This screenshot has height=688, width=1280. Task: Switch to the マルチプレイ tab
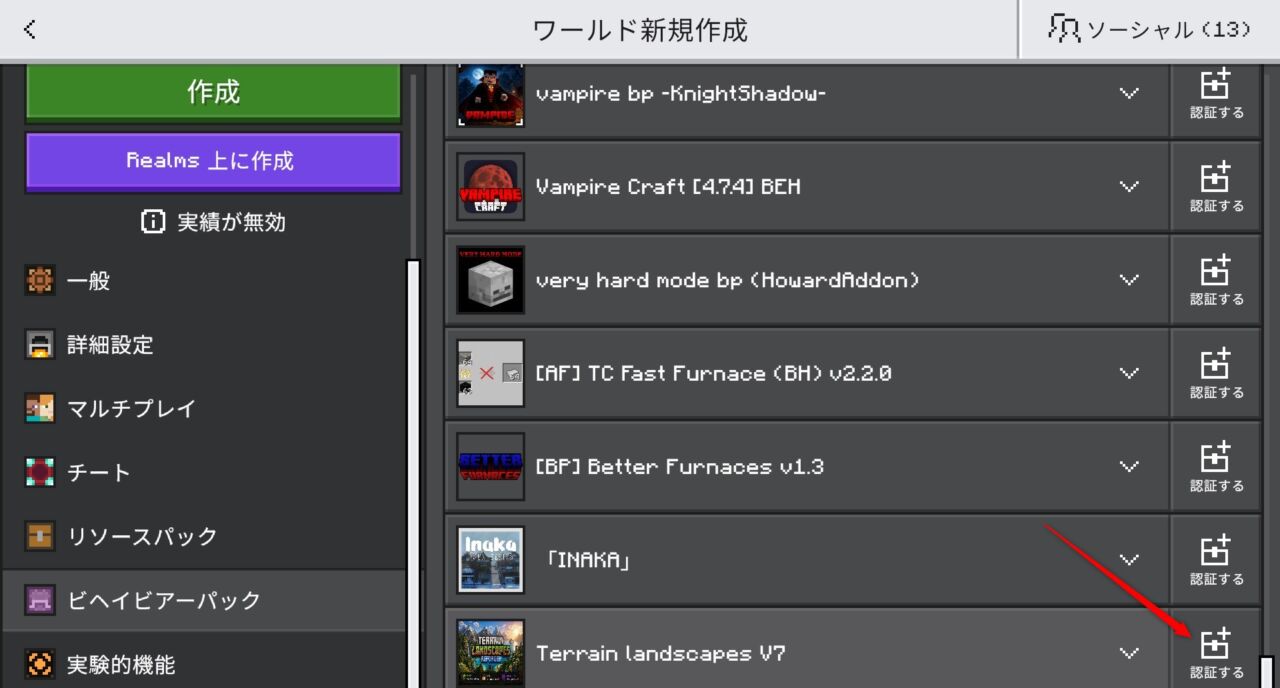[204, 409]
